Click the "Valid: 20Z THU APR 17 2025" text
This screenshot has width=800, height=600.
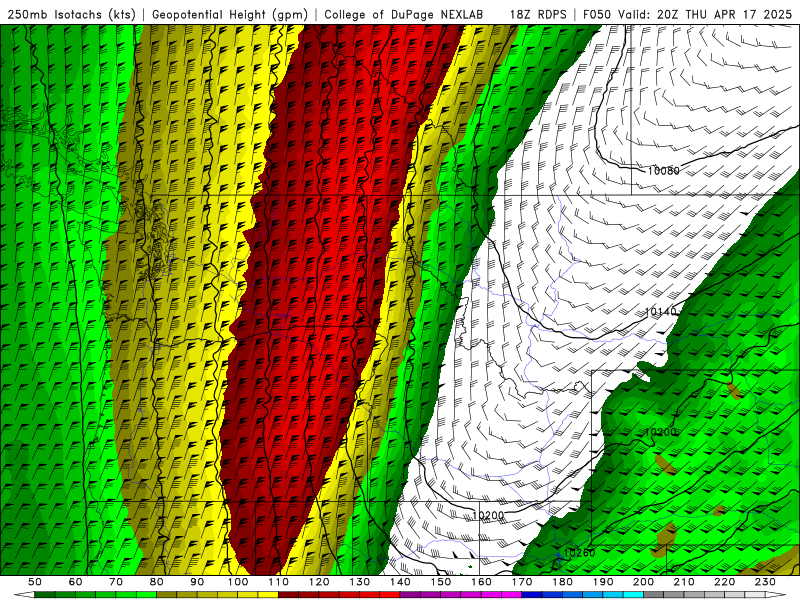[705, 14]
